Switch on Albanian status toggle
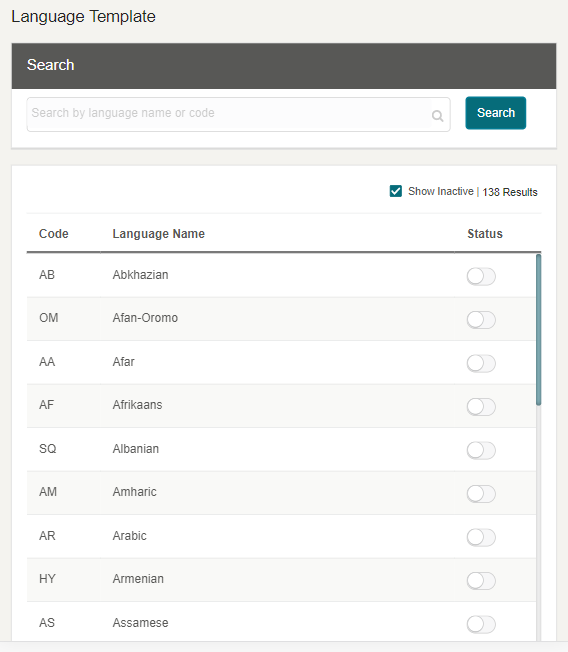The height and width of the screenshot is (652, 568). pyautogui.click(x=481, y=450)
